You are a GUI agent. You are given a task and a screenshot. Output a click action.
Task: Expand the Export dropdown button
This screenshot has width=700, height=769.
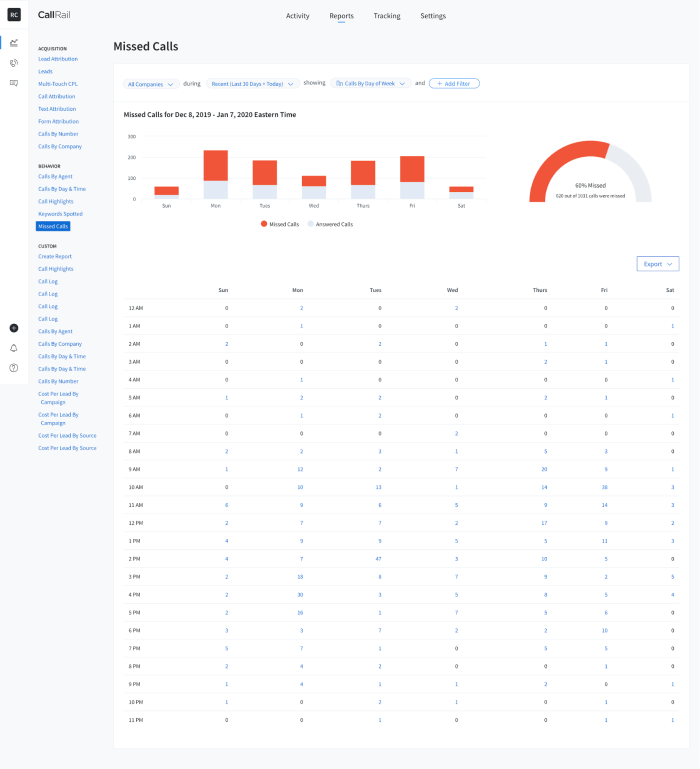658,264
